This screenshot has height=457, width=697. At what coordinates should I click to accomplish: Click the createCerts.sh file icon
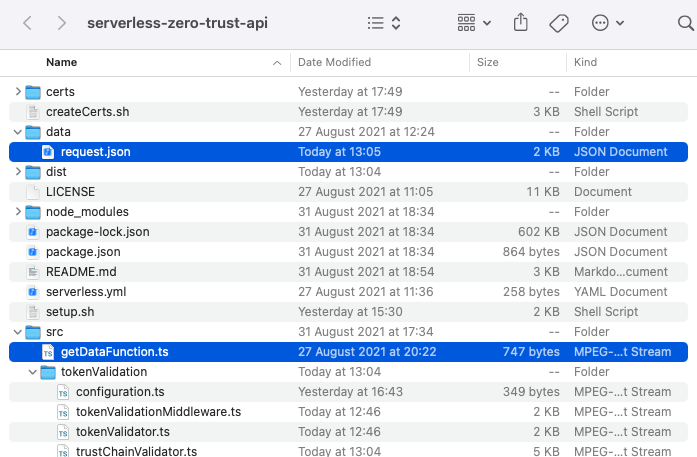(33, 112)
